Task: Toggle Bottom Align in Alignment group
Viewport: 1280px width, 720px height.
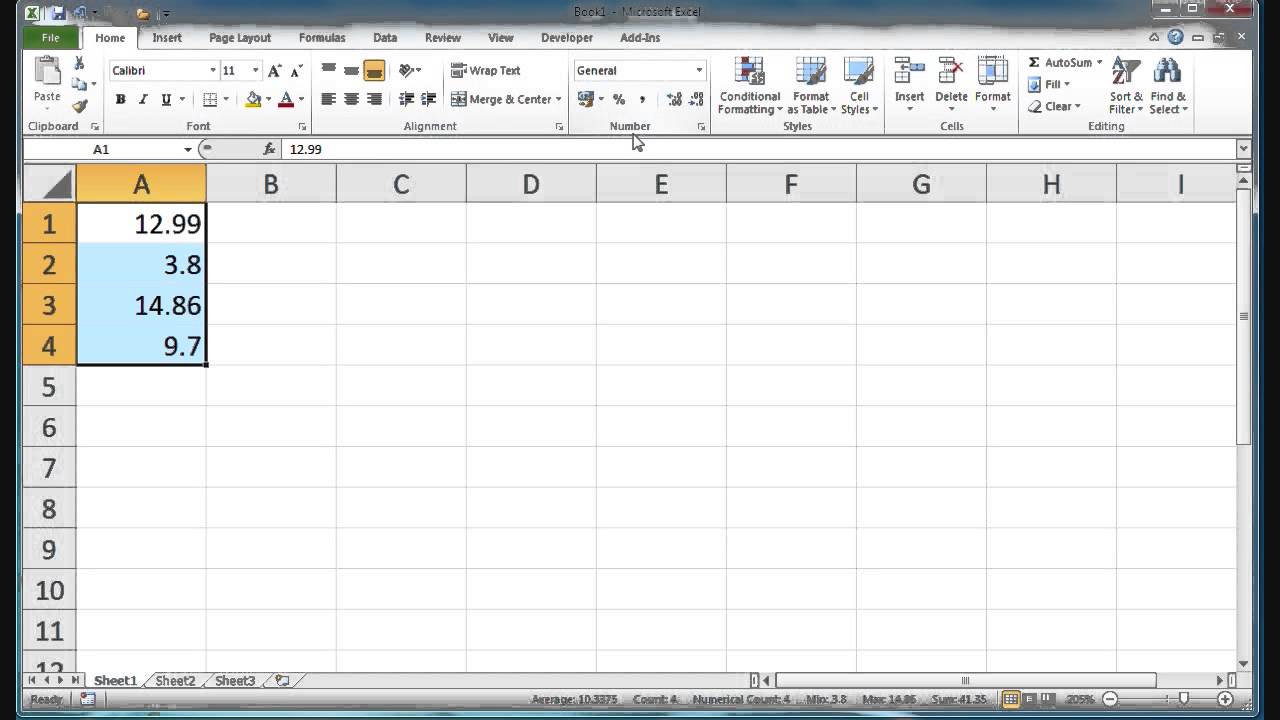Action: click(374, 71)
